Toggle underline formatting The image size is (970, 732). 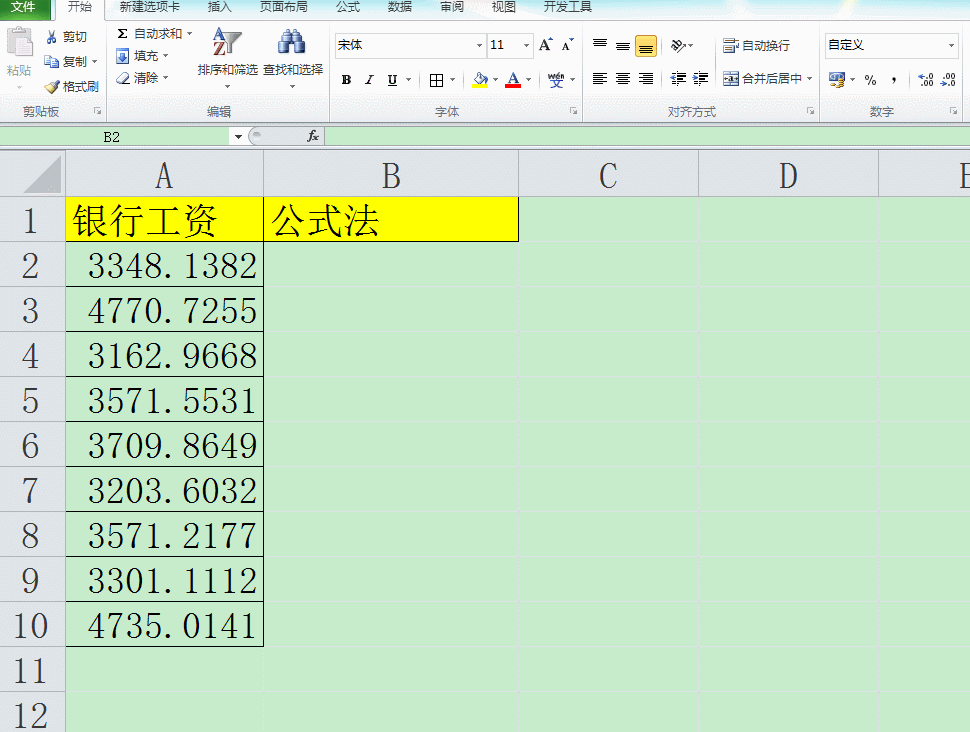point(391,79)
